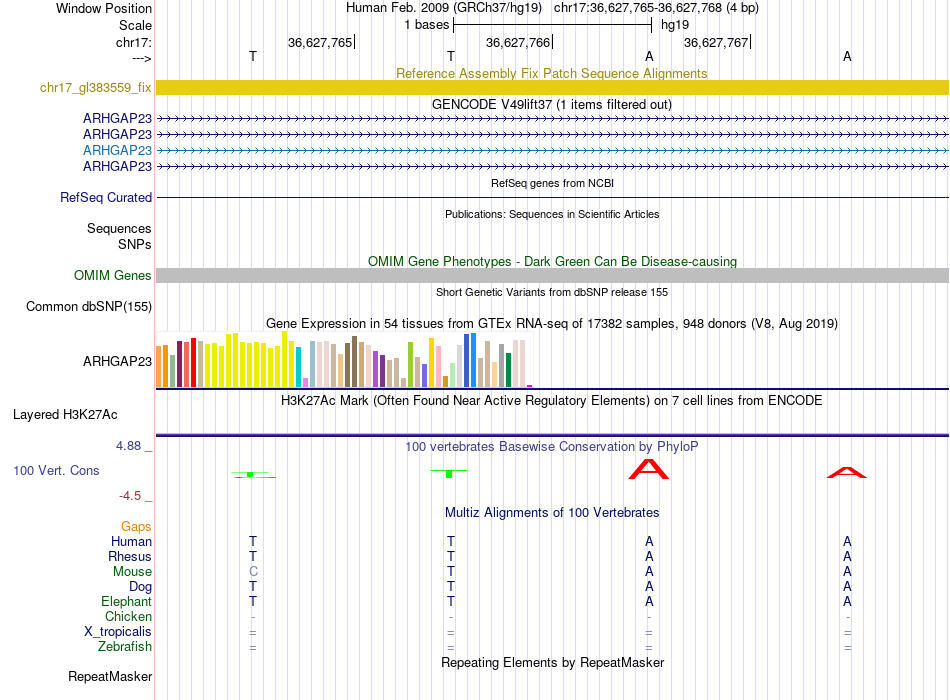This screenshot has height=700, width=950.
Task: Select the Elephant alignment row label
Action: click(126, 602)
